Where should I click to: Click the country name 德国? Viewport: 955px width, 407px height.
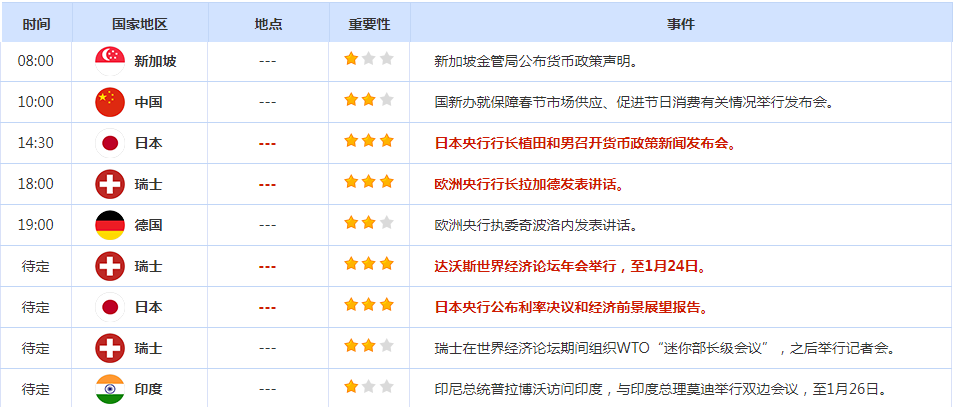149,225
